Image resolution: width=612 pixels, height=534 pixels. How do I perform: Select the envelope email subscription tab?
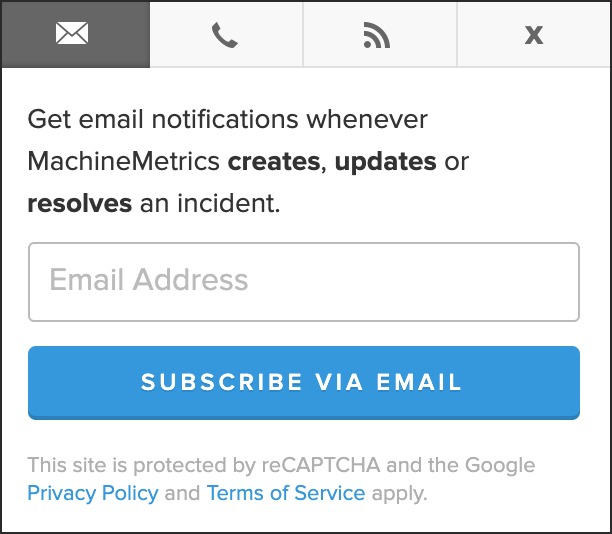point(76,34)
